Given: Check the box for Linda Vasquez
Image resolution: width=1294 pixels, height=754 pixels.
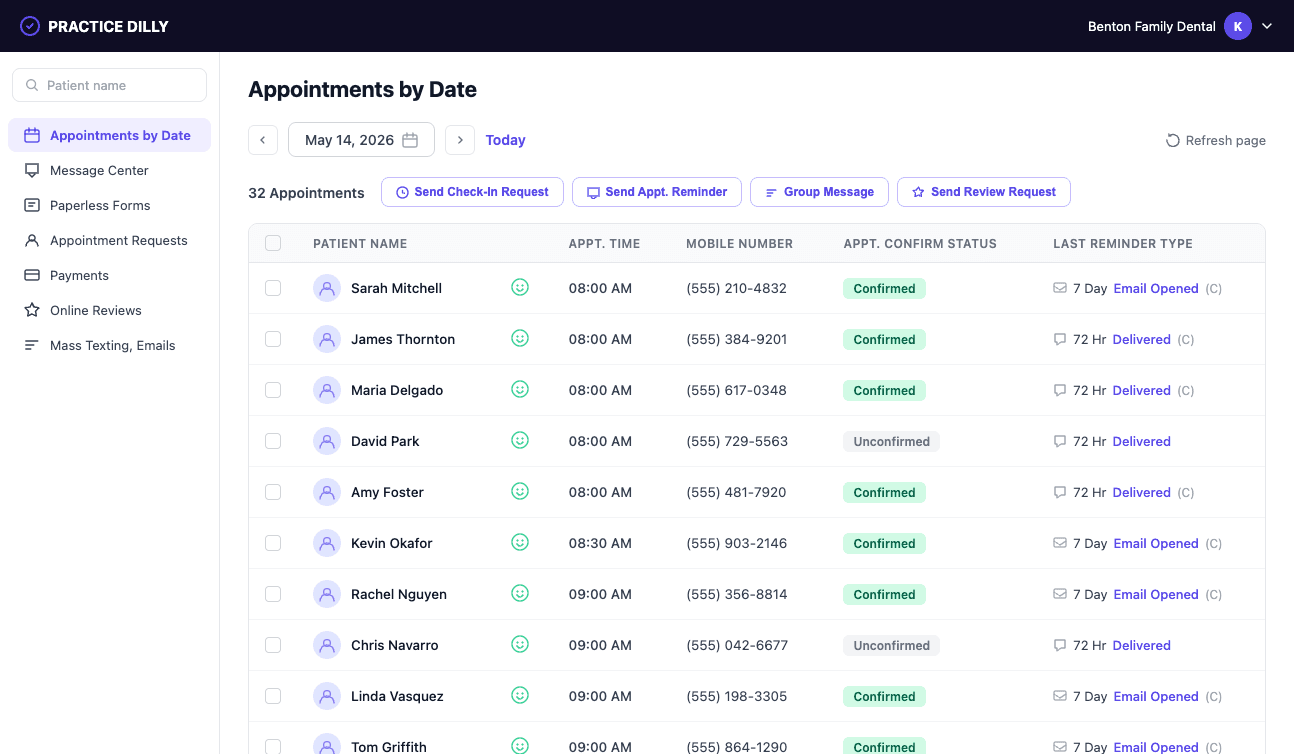Looking at the screenshot, I should tap(273, 696).
